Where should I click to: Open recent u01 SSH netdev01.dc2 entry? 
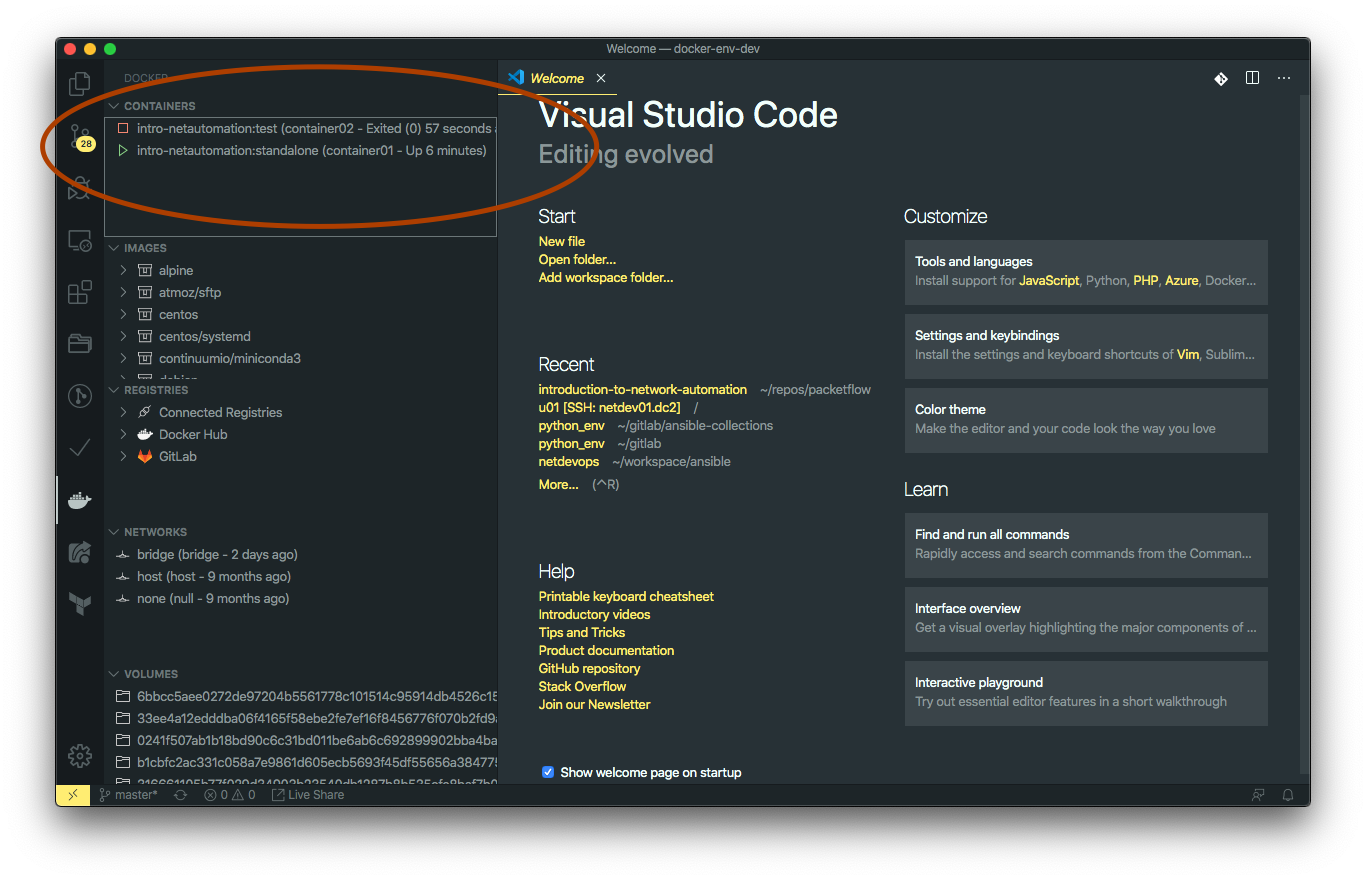pyautogui.click(x=609, y=407)
